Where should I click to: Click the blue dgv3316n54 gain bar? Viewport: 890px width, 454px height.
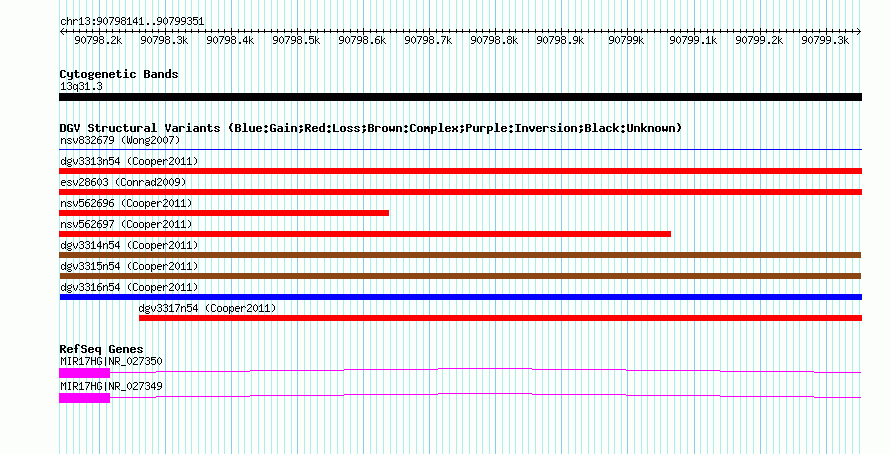pyautogui.click(x=460, y=297)
